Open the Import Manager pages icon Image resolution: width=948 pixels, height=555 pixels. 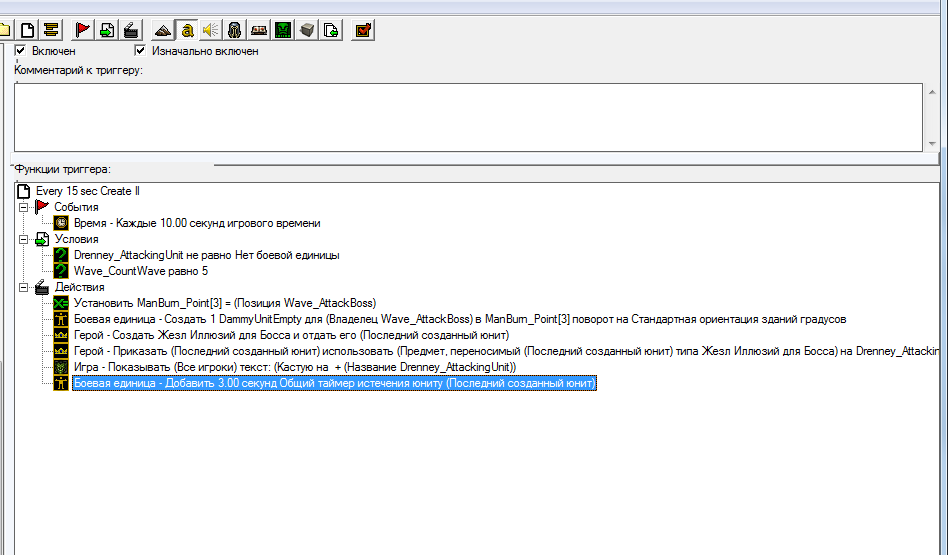[331, 30]
